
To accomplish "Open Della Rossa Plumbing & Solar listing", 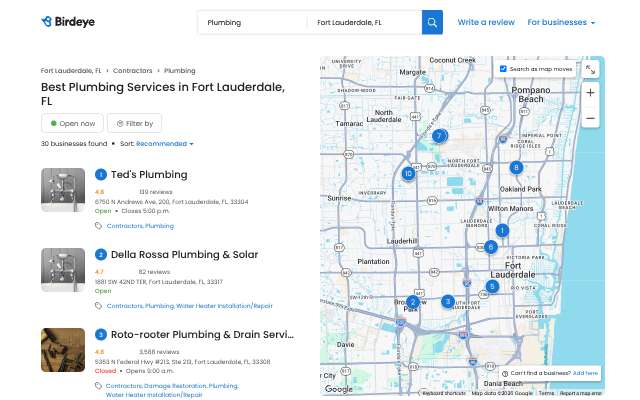I will pos(184,255).
